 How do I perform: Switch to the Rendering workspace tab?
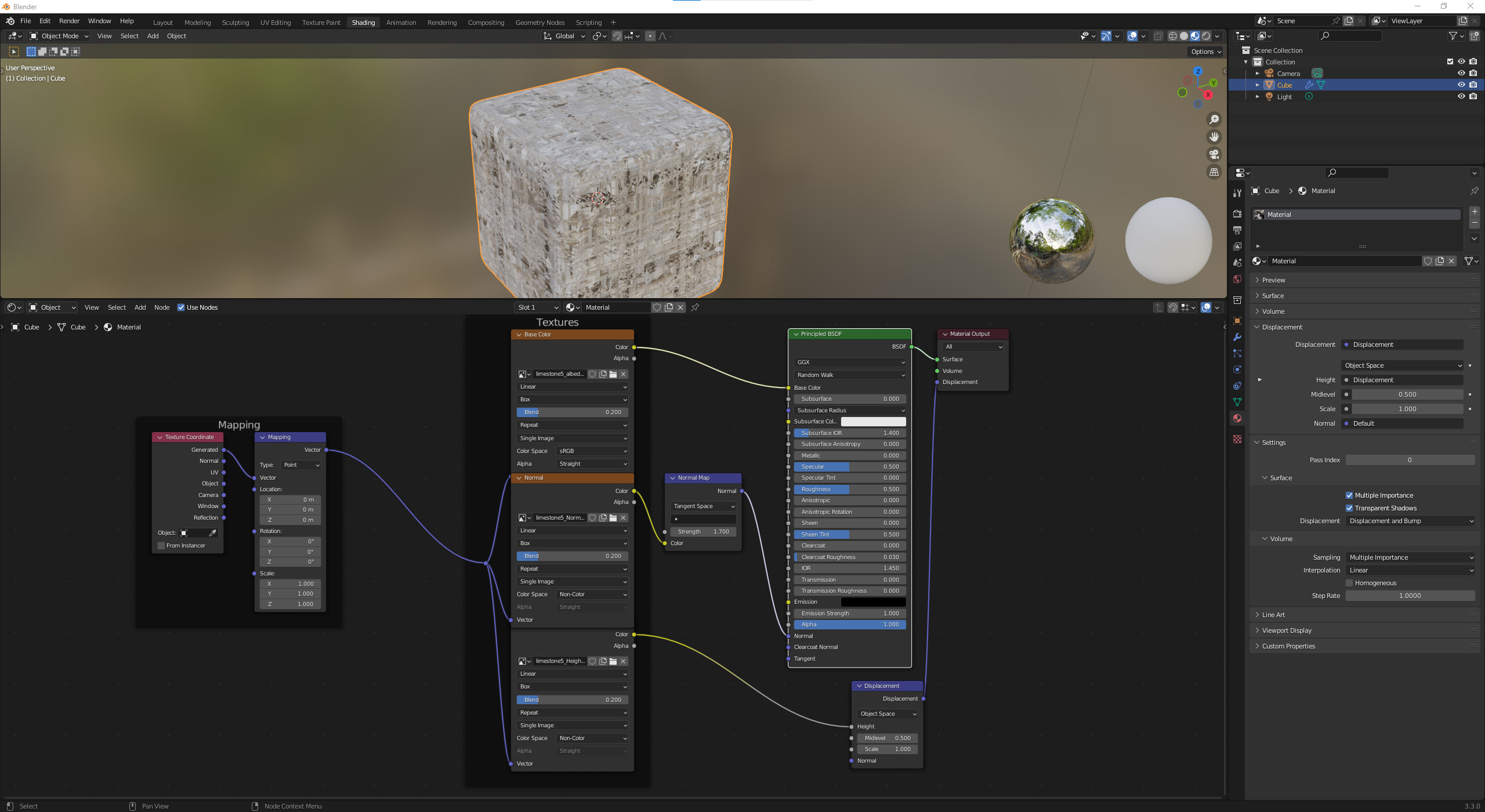442,23
